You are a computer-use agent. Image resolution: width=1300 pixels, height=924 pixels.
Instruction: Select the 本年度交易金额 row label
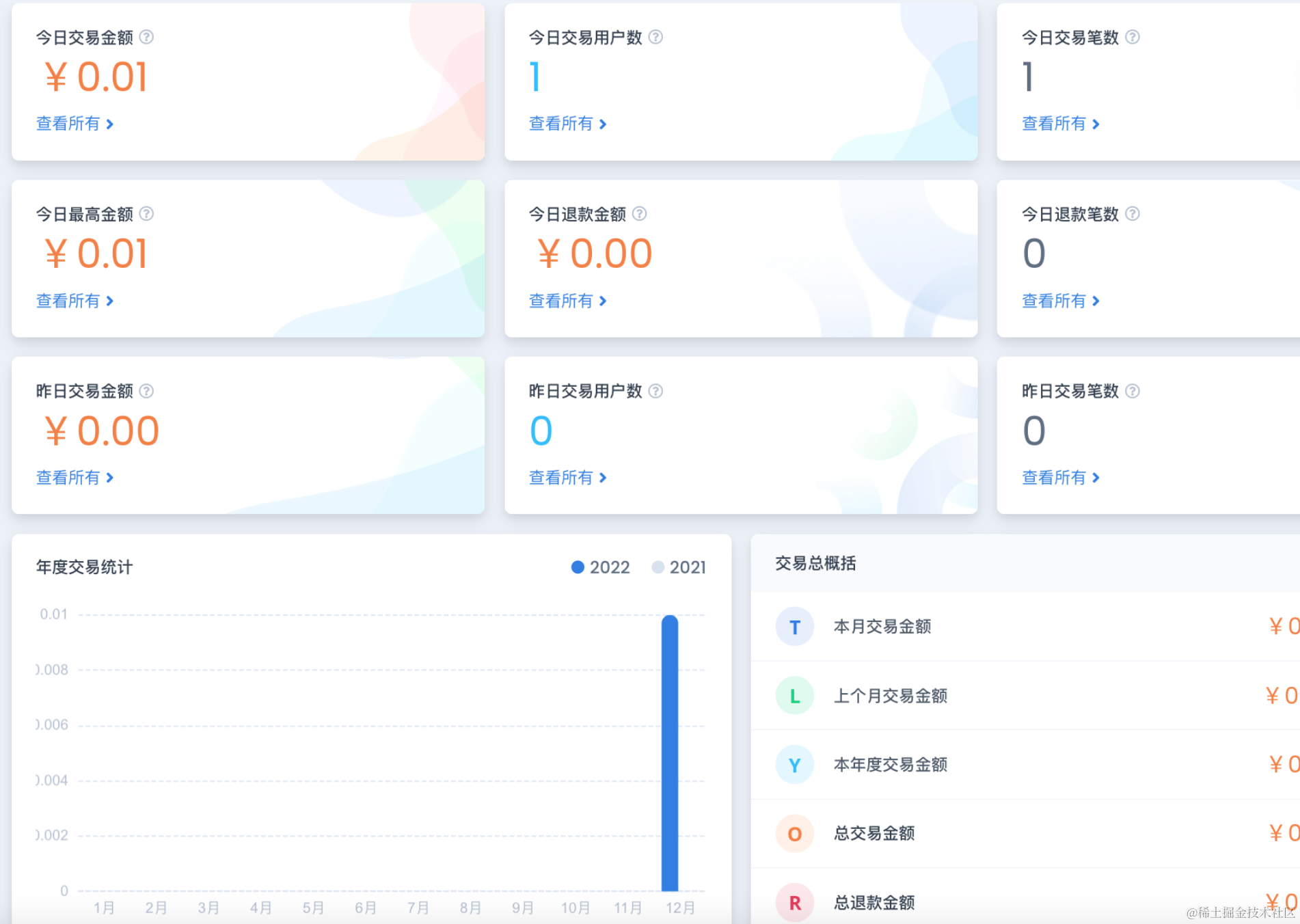tap(891, 765)
